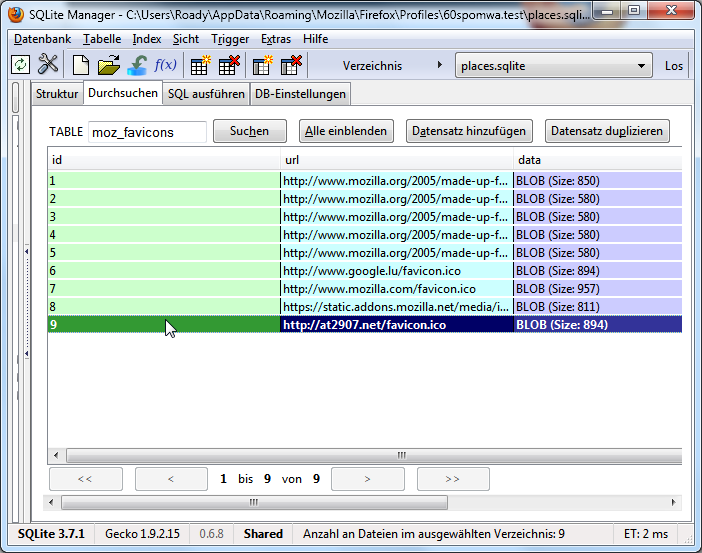Switch to the Struktur tab

pyautogui.click(x=57, y=94)
